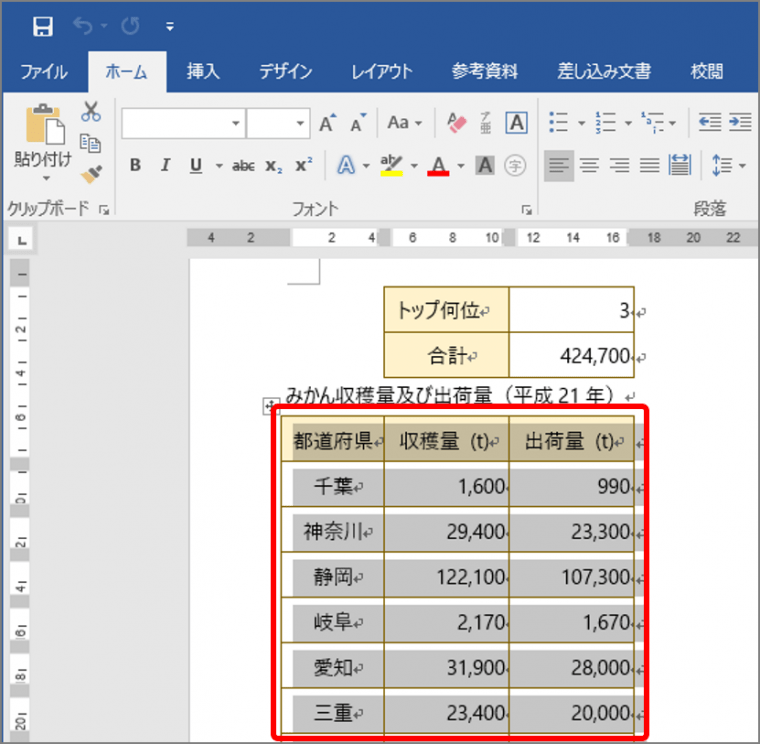Screen dimensions: 760x744
Task: Open the phonetic guide (ruby) tool
Action: tap(485, 123)
